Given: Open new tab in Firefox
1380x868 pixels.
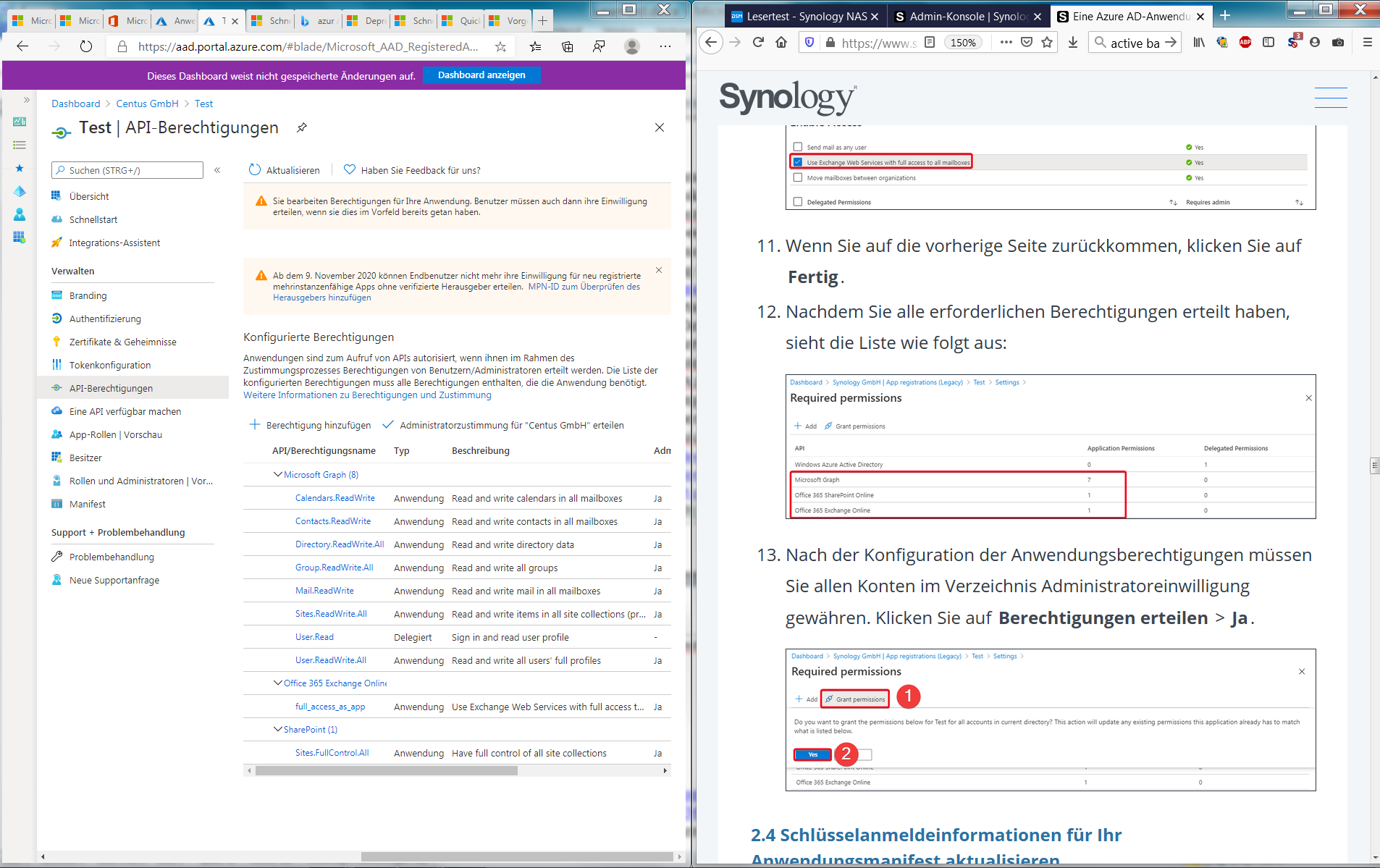Looking at the screenshot, I should 1225,16.
